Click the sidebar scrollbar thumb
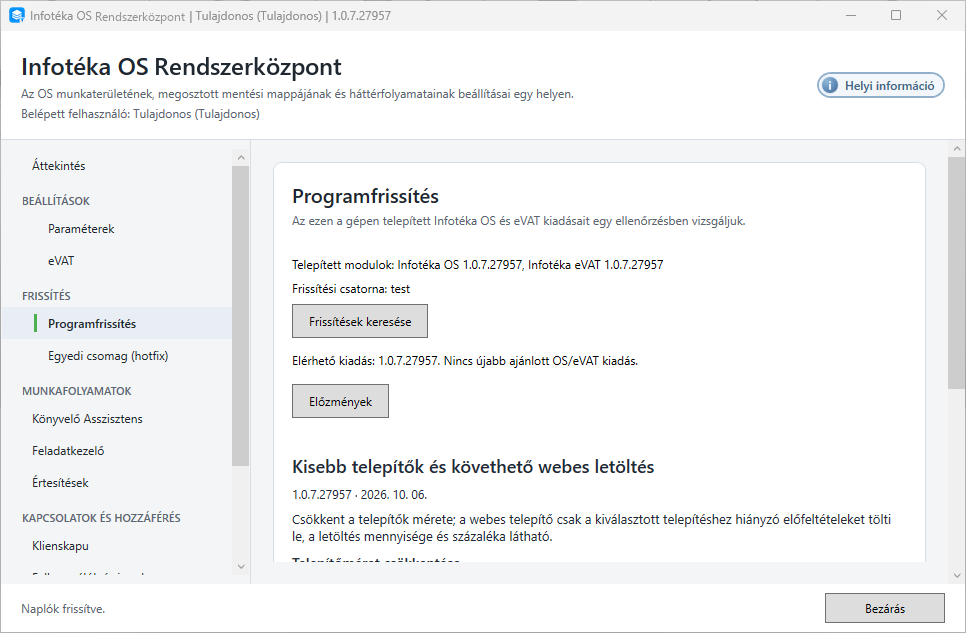This screenshot has height=633, width=966. (241, 316)
